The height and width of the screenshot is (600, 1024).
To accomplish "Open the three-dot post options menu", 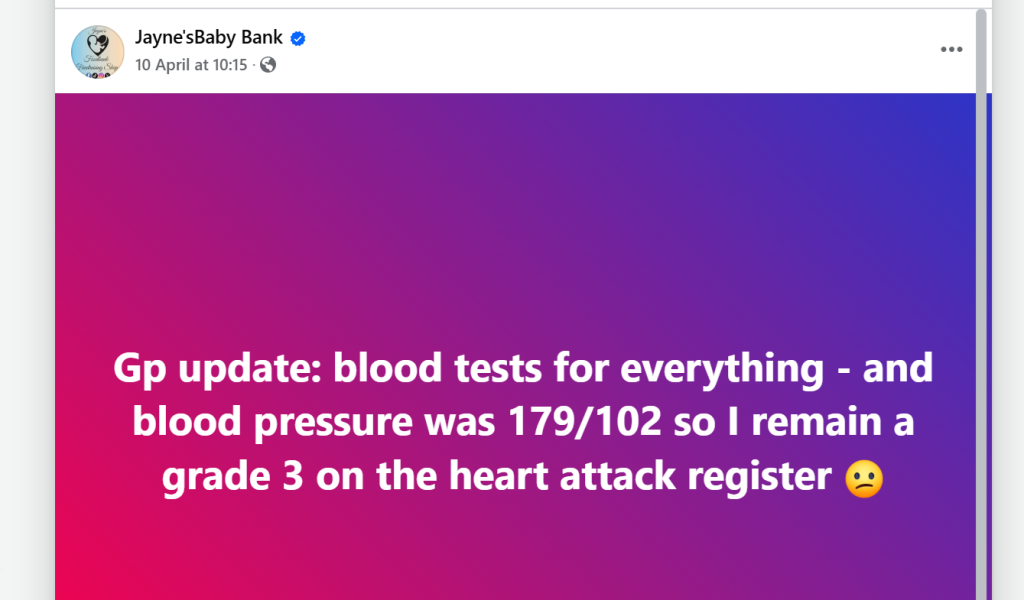I will (x=951, y=50).
